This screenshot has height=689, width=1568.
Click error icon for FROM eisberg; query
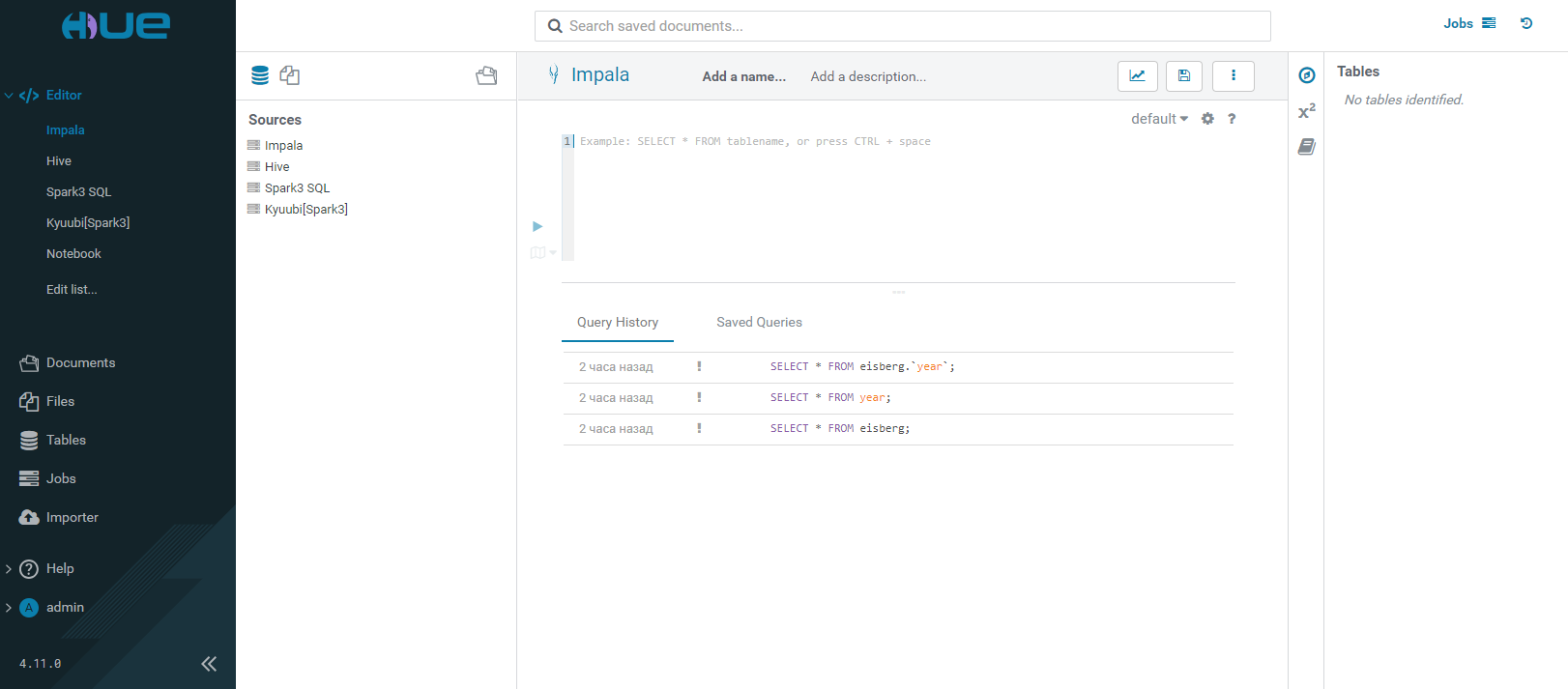699,428
